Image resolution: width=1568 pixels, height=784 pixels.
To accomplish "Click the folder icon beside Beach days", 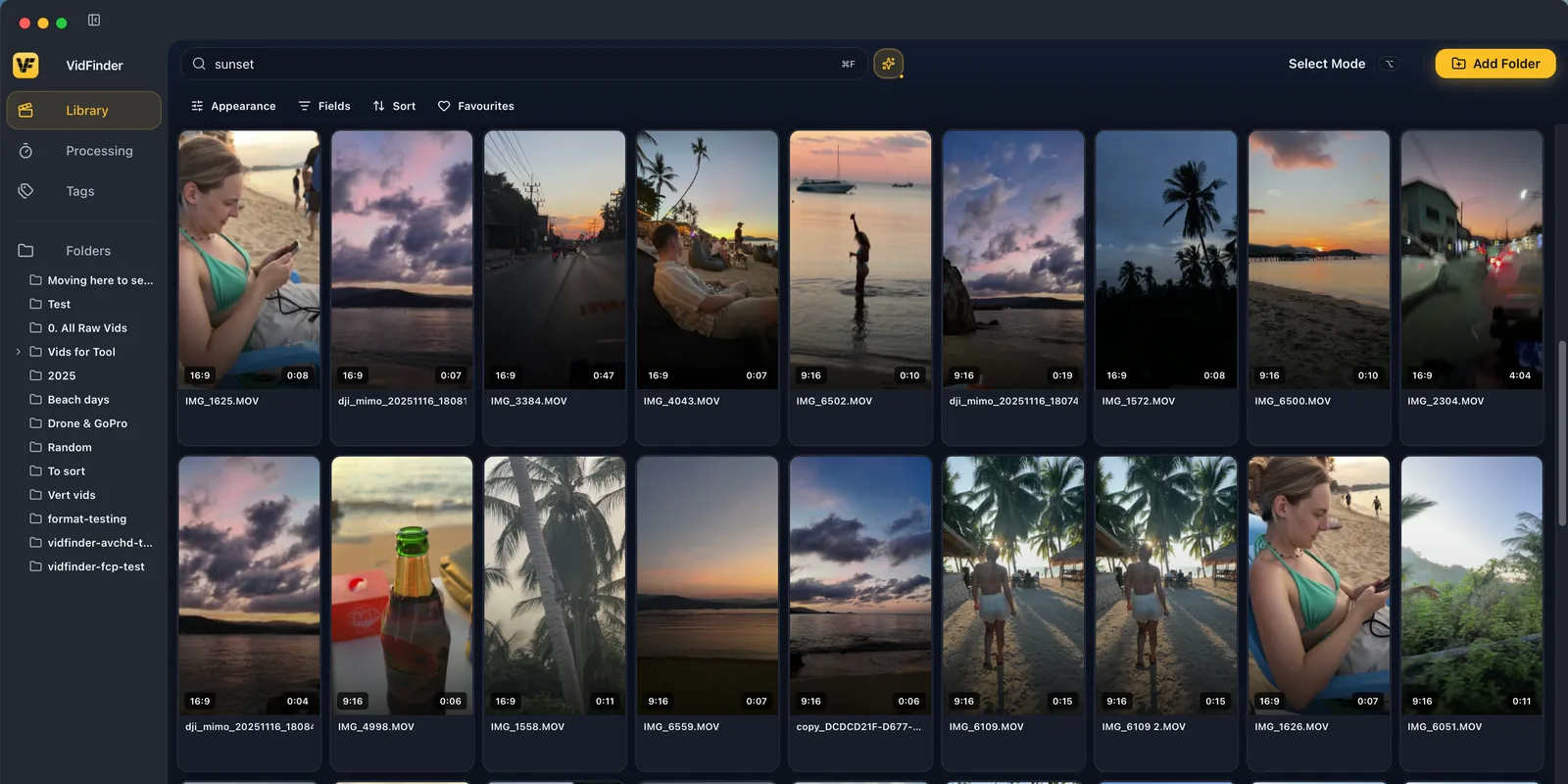I will click(35, 400).
